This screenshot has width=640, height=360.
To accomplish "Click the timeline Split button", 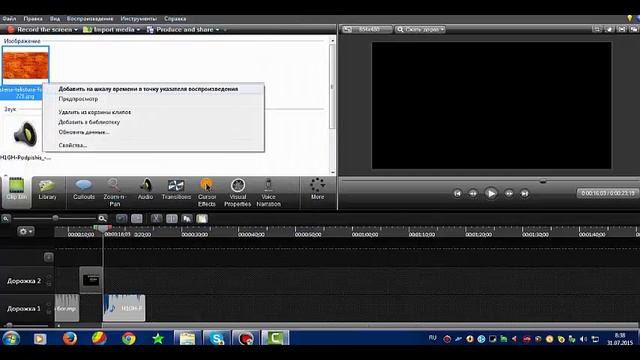I will coord(171,219).
